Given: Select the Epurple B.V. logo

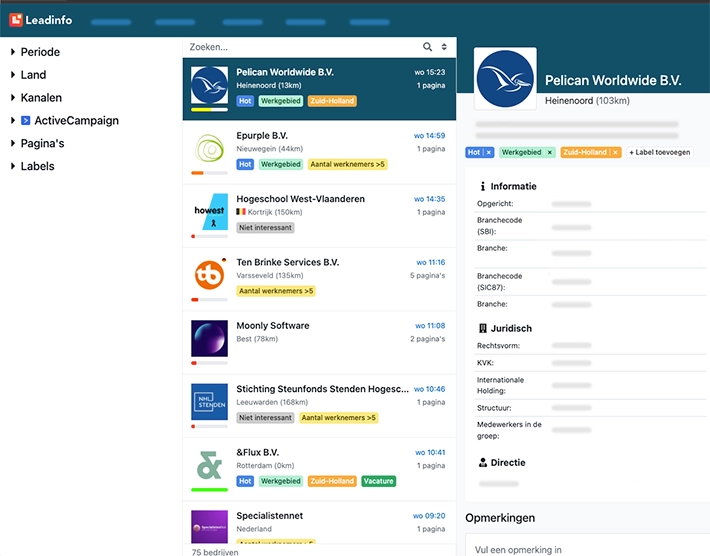Looking at the screenshot, I should (x=209, y=149).
